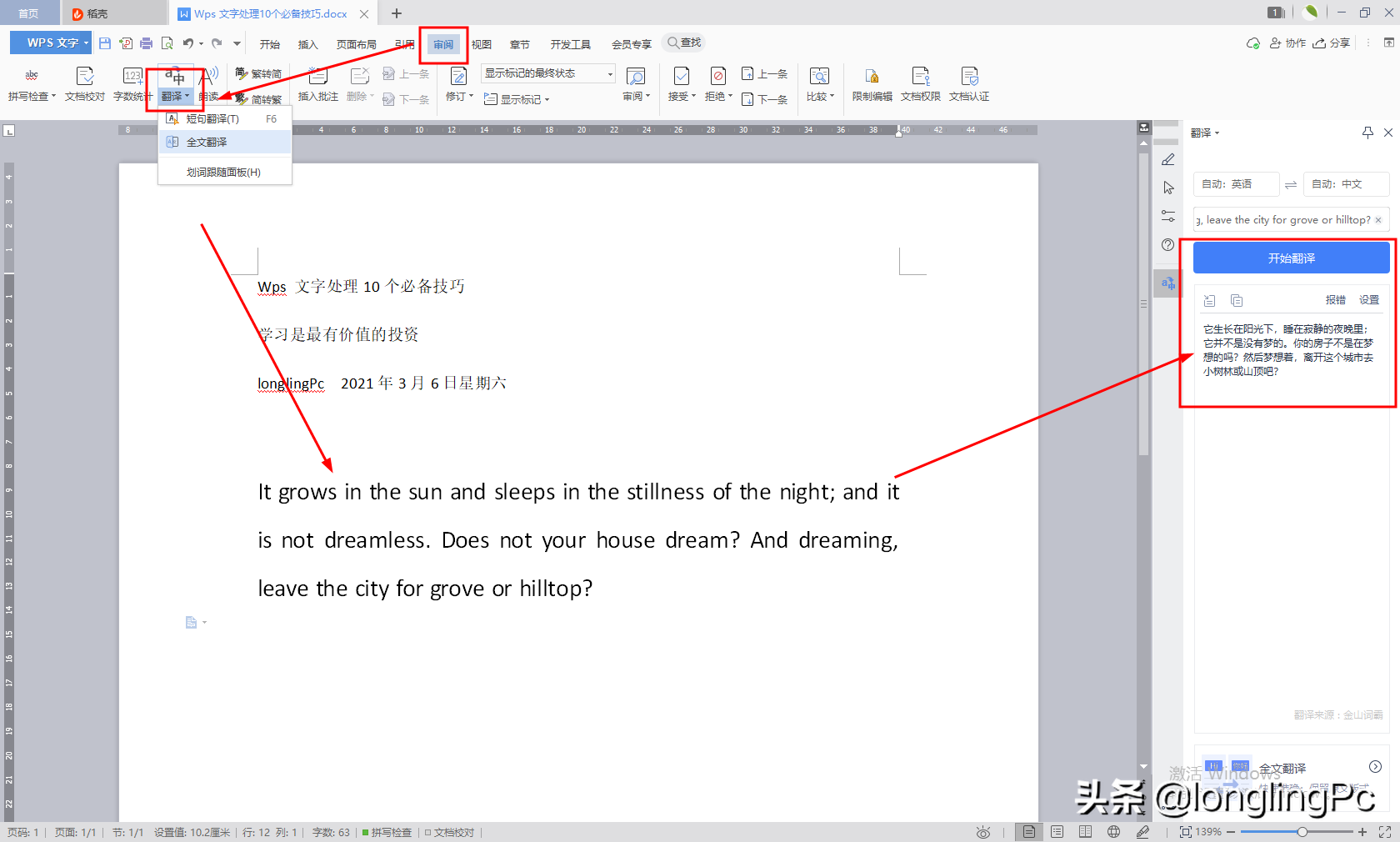
Task: Open target language 自动: 中文 selector
Action: 1346,184
